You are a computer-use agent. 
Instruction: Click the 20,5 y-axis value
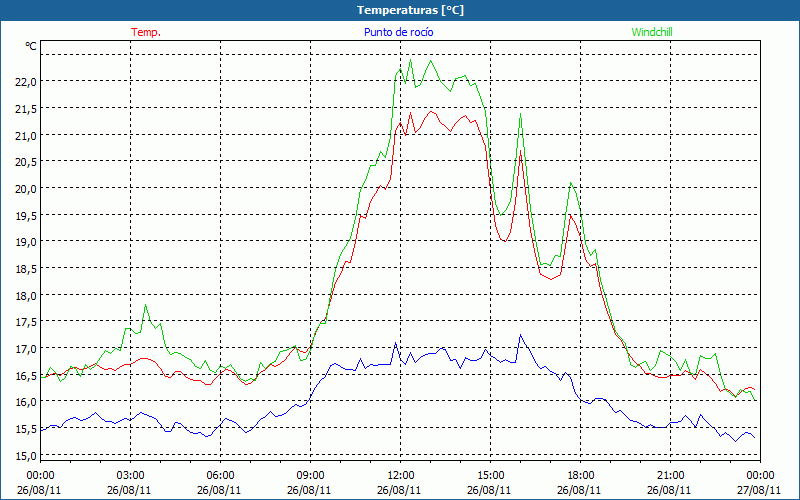pyautogui.click(x=25, y=162)
